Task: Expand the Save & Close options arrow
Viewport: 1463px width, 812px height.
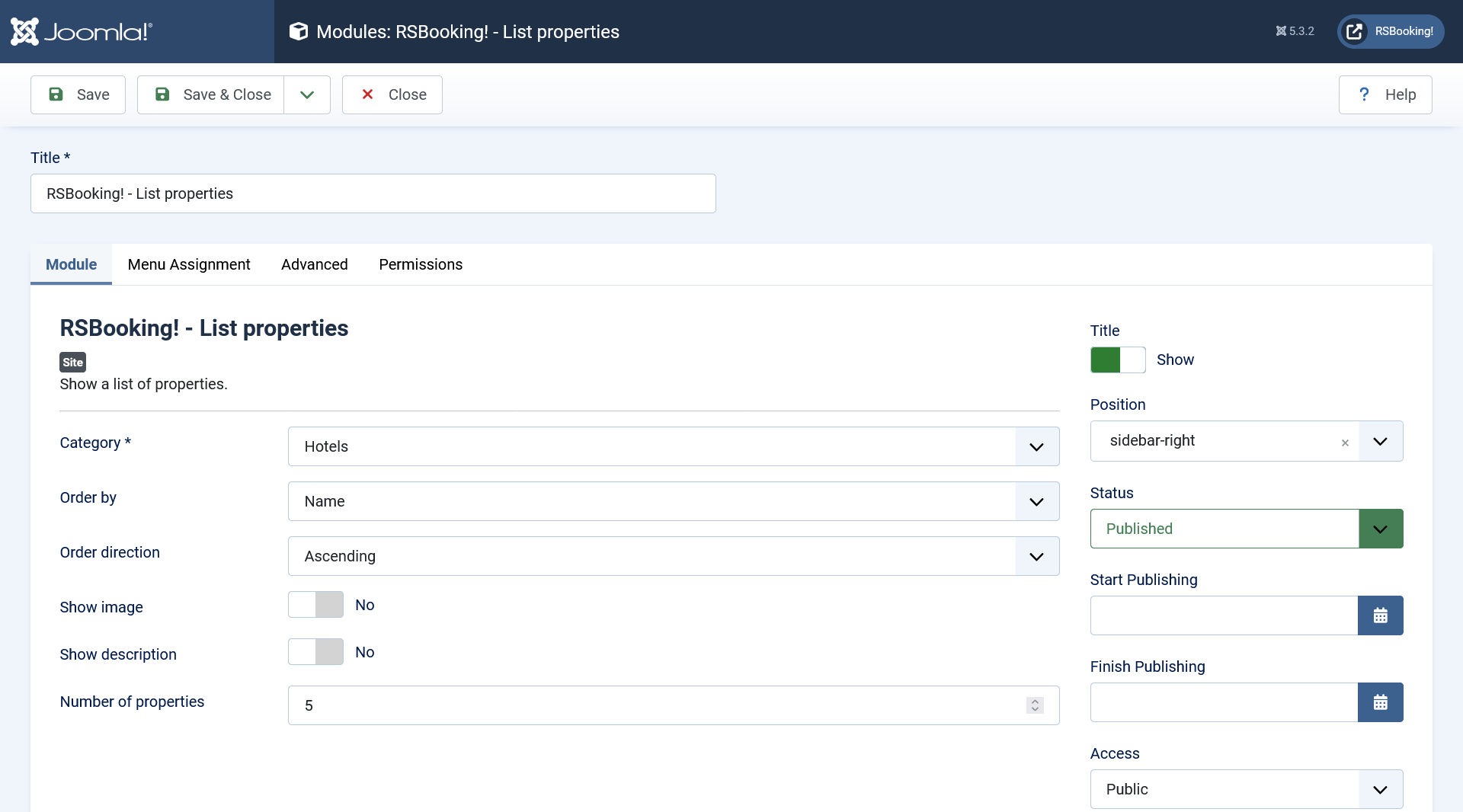Action: pos(307,94)
